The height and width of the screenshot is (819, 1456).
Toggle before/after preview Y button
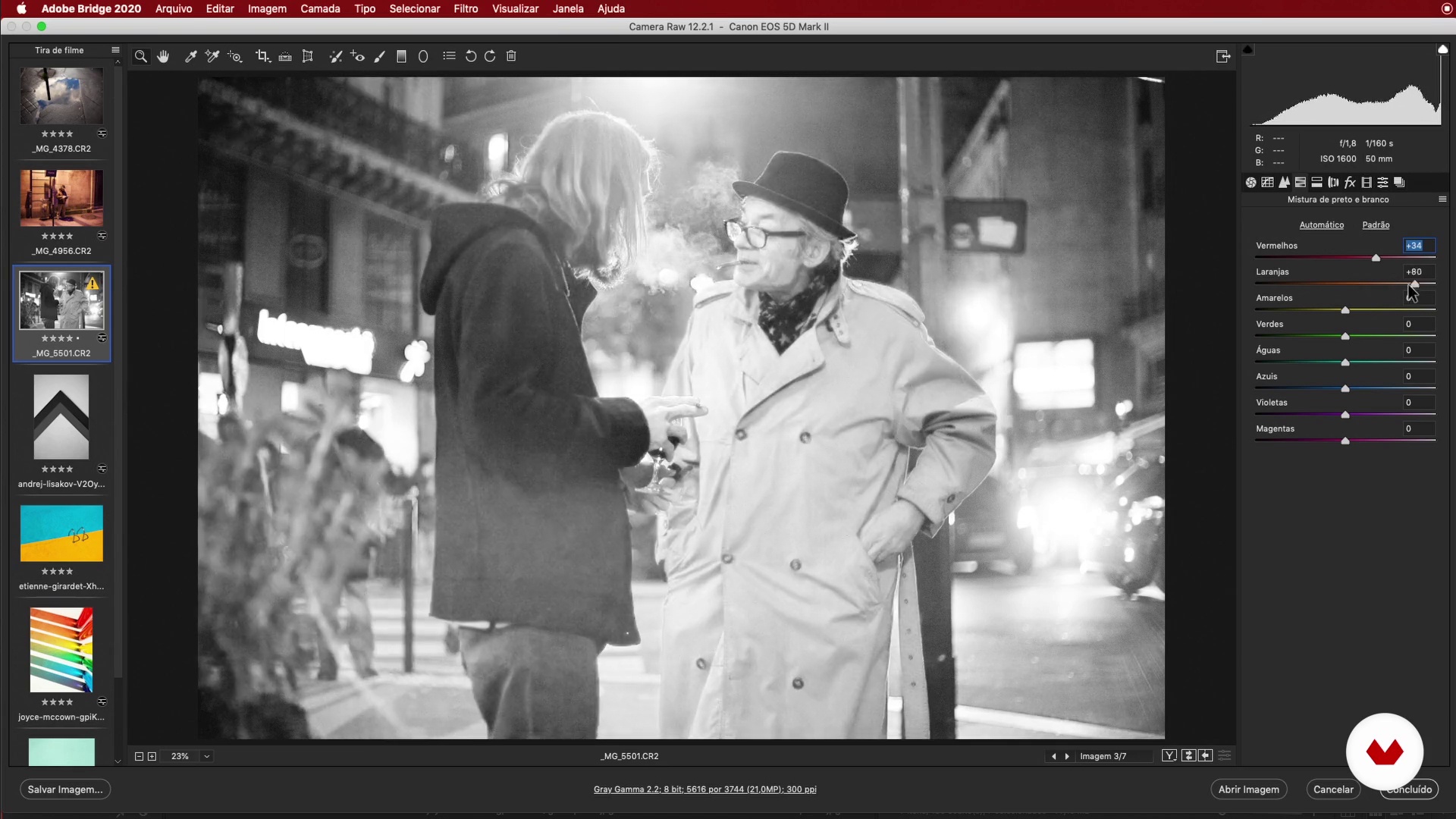point(1169,756)
